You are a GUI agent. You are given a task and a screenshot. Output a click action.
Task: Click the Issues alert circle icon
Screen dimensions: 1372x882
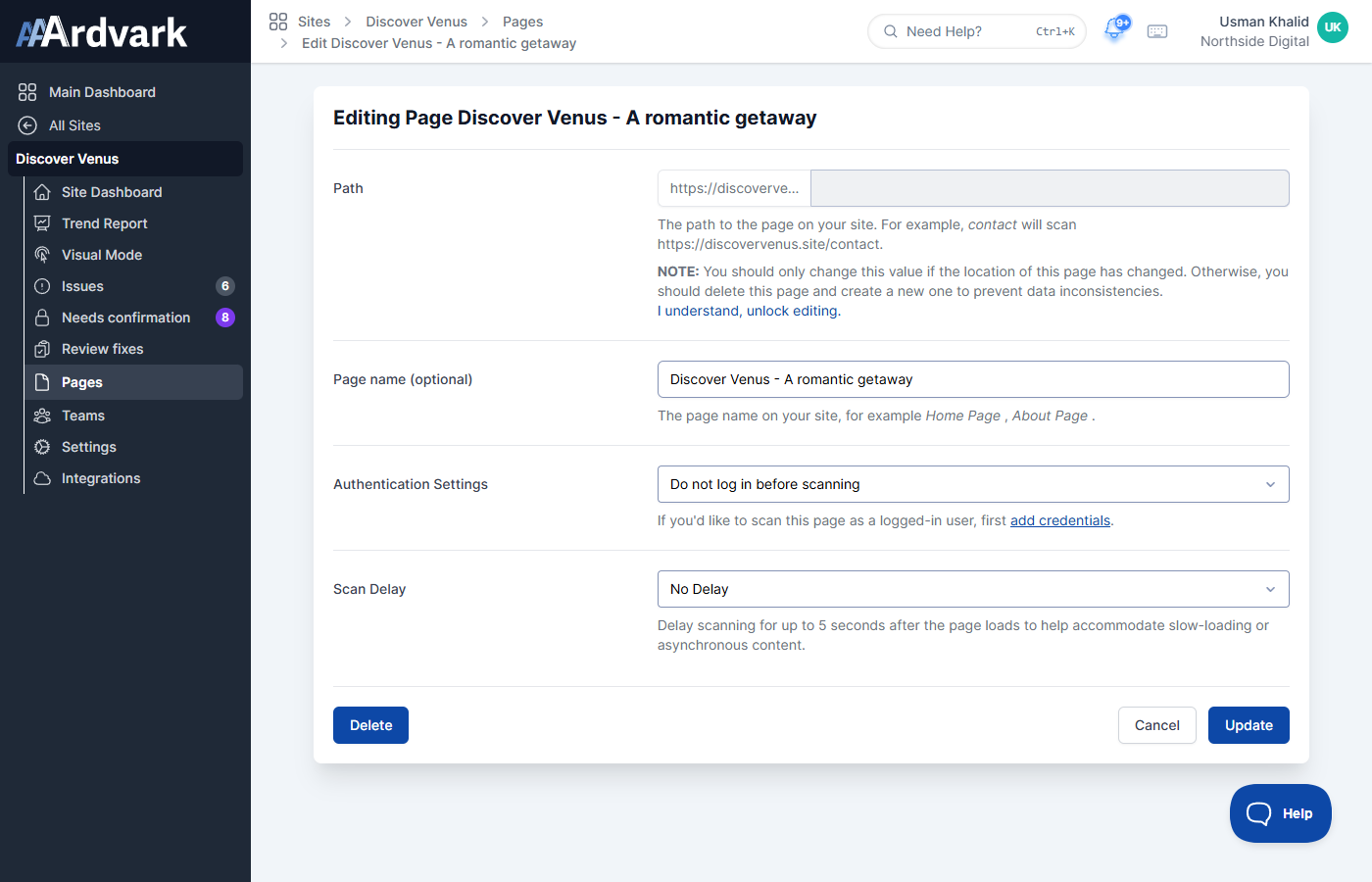point(42,286)
